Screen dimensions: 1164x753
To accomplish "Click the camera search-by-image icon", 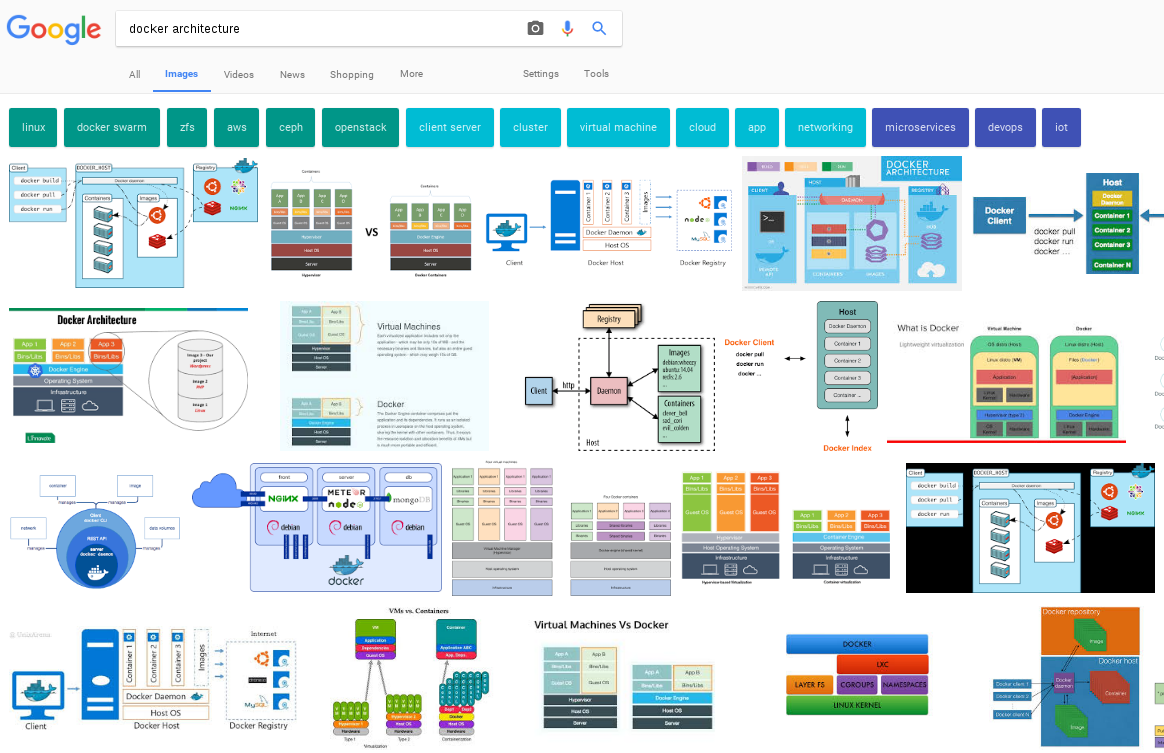I will (534, 28).
